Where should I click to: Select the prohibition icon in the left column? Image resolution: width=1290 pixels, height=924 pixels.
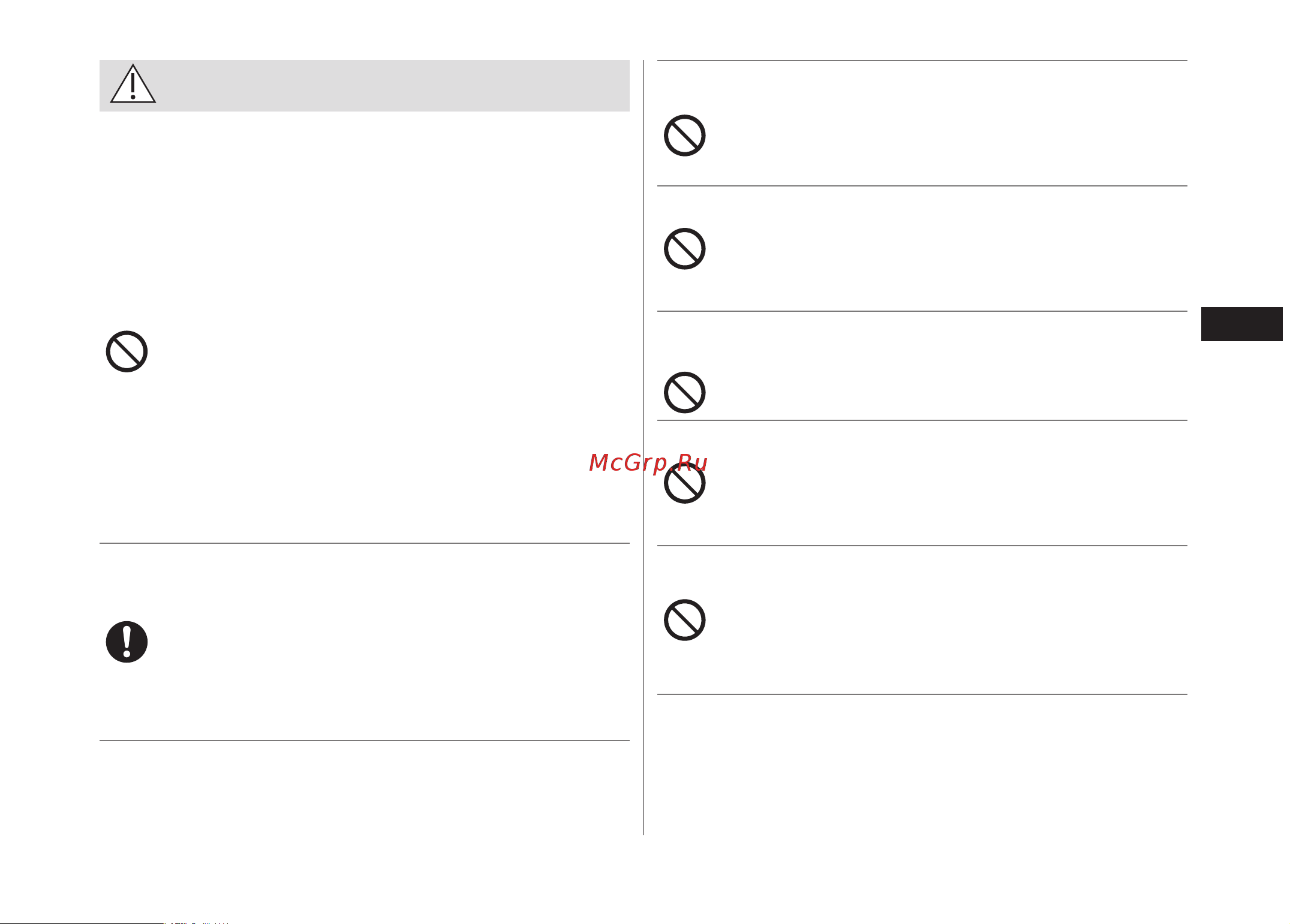coord(127,351)
